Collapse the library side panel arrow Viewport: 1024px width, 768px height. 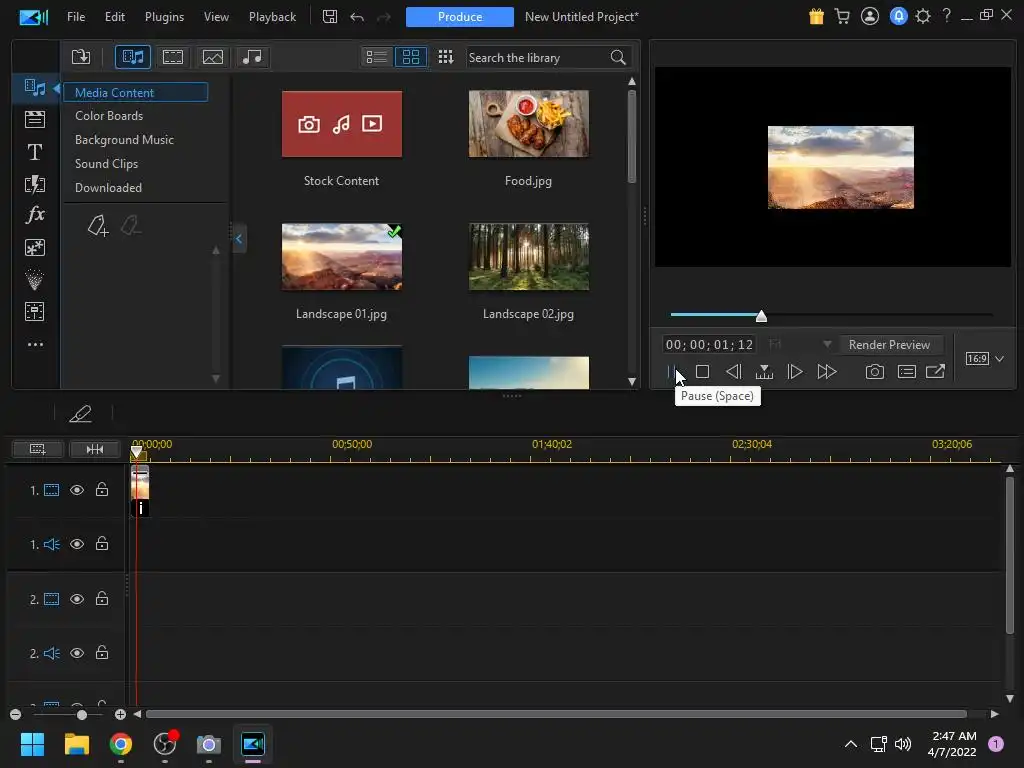click(x=239, y=239)
